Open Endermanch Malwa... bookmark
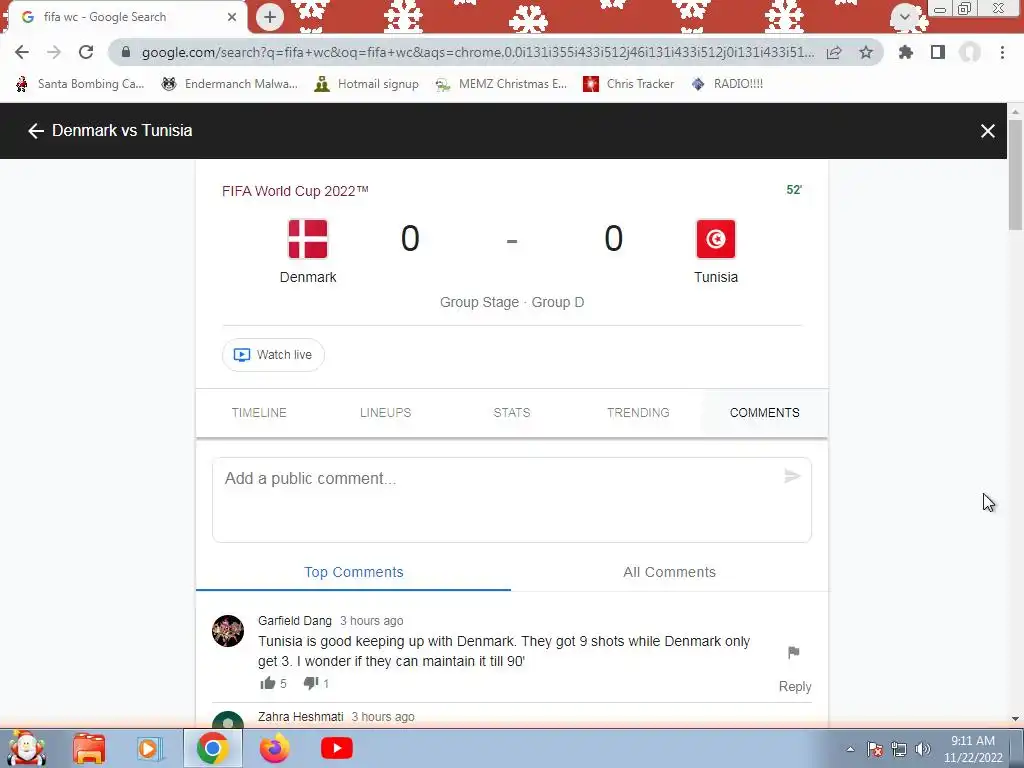 tap(229, 84)
